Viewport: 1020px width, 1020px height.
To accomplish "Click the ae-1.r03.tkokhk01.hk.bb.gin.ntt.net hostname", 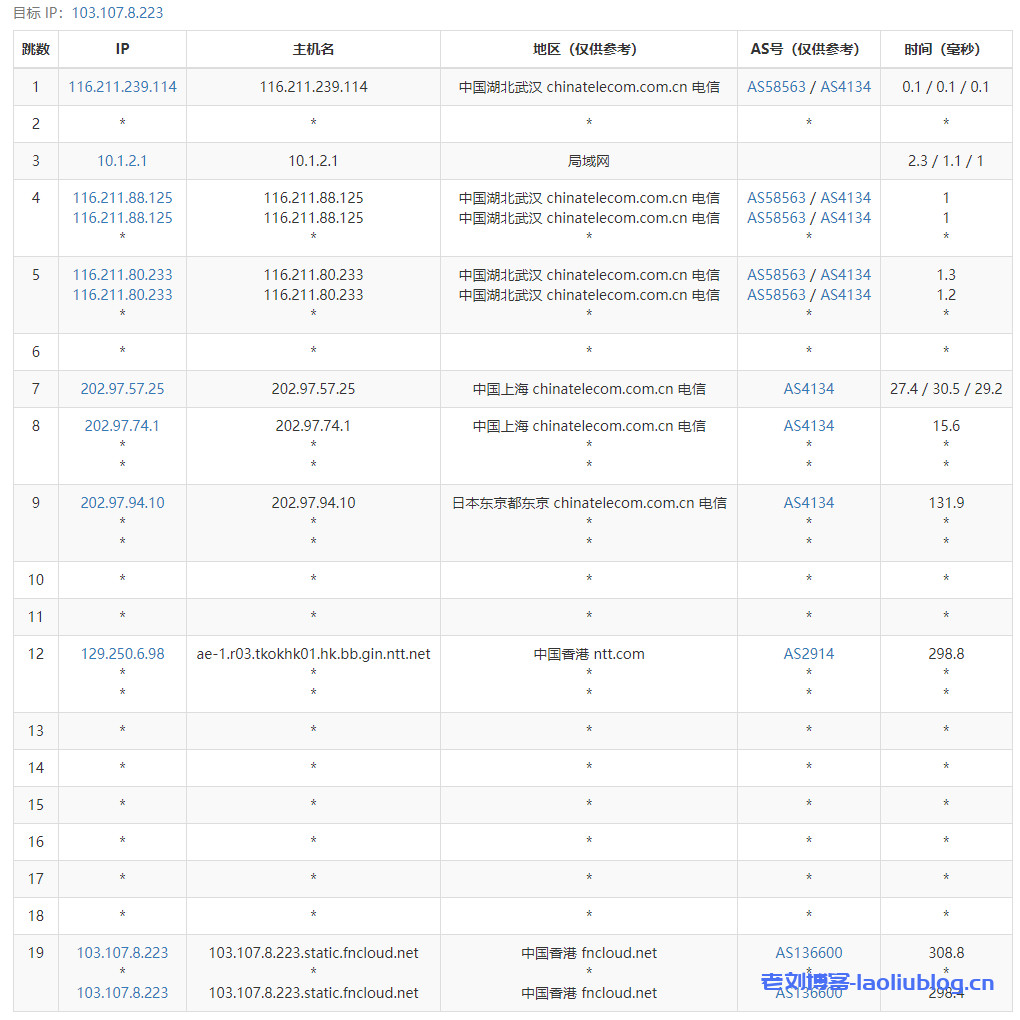I will click(x=313, y=654).
